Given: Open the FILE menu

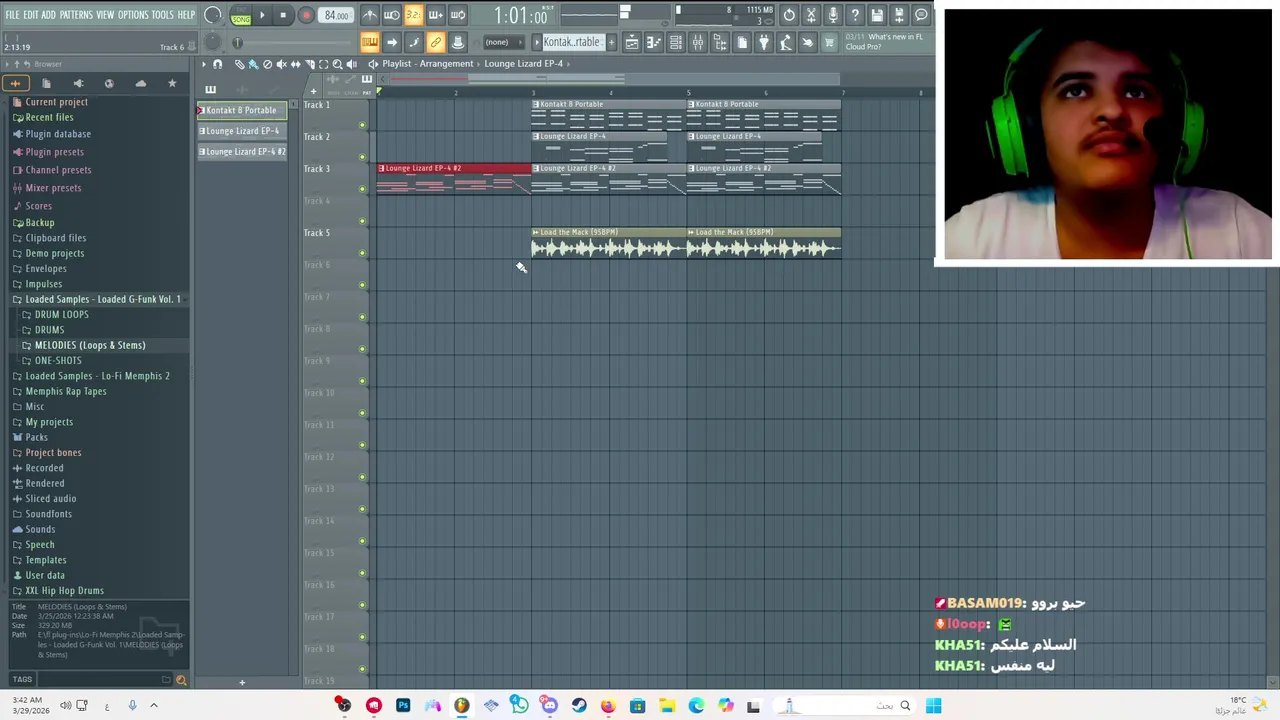Looking at the screenshot, I should tap(12, 15).
